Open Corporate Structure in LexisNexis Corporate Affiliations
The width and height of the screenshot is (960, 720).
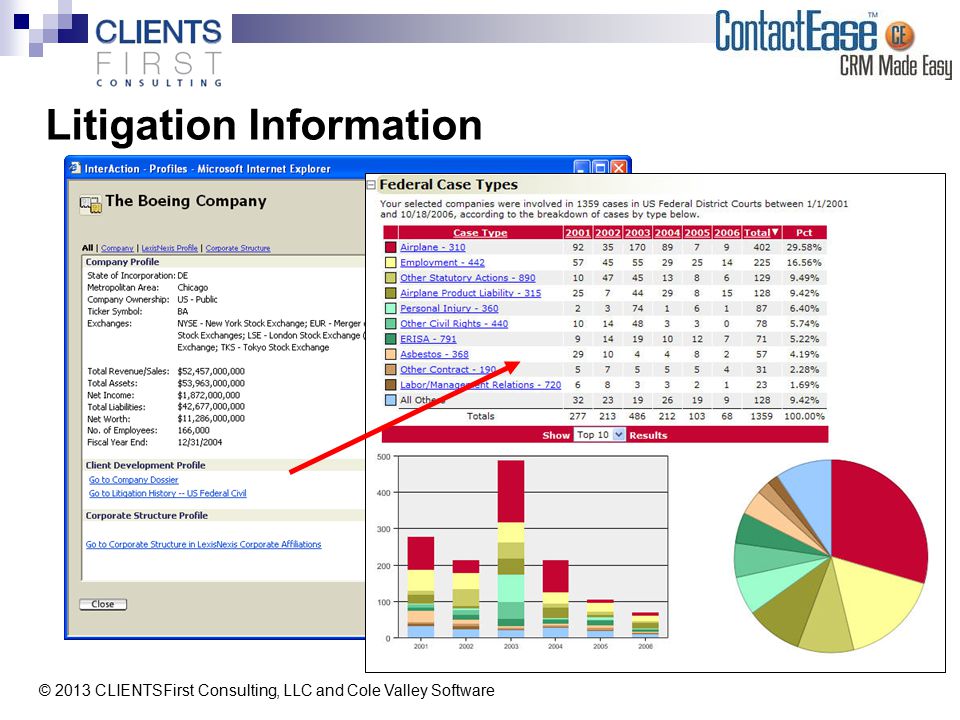click(203, 544)
